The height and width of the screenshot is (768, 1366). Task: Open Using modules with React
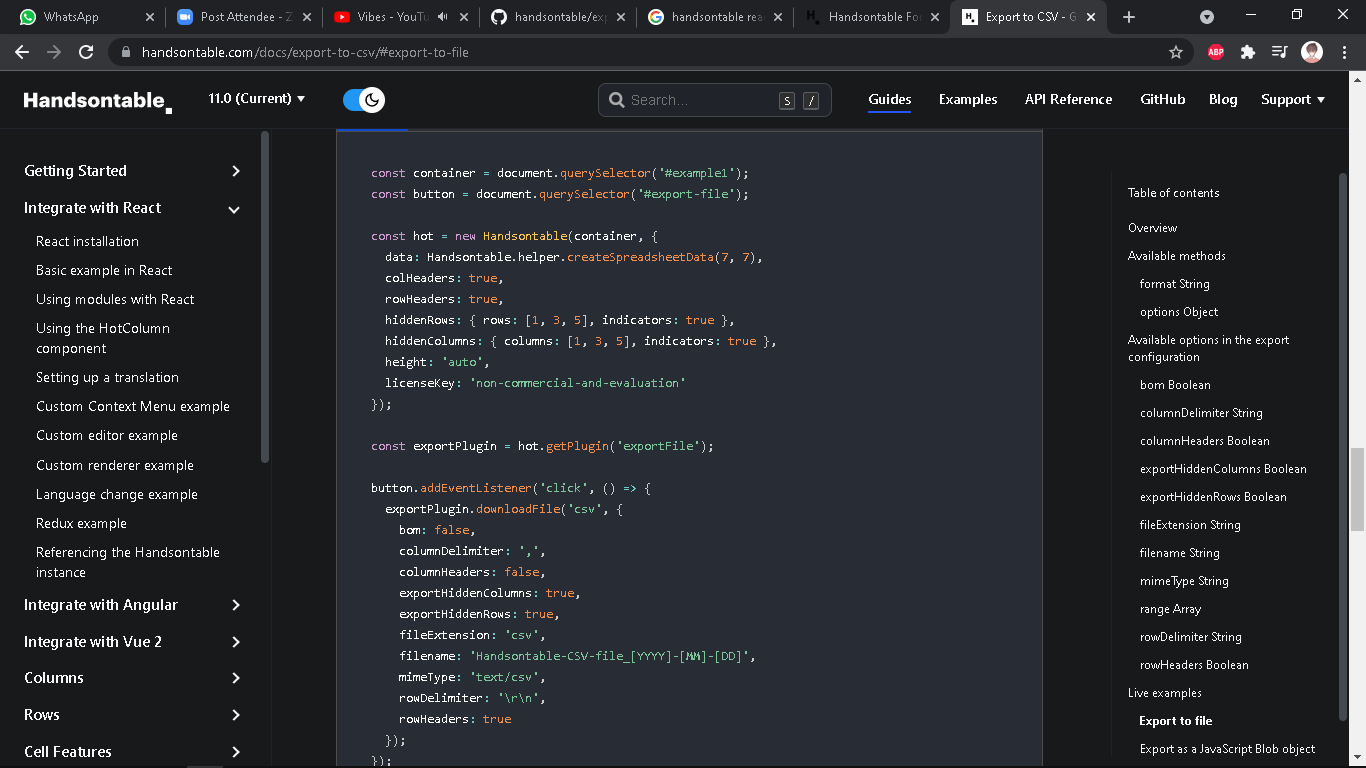click(115, 299)
